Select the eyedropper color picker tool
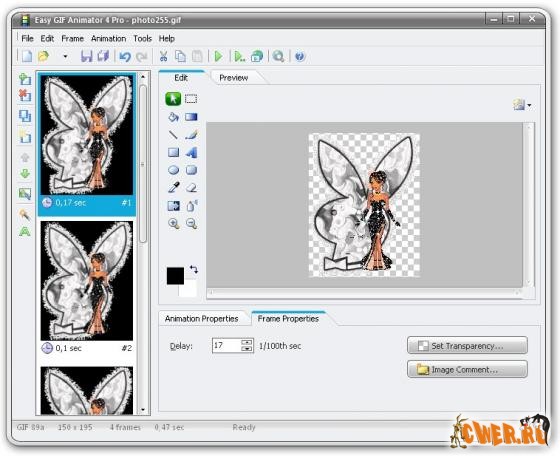 pyautogui.click(x=173, y=187)
